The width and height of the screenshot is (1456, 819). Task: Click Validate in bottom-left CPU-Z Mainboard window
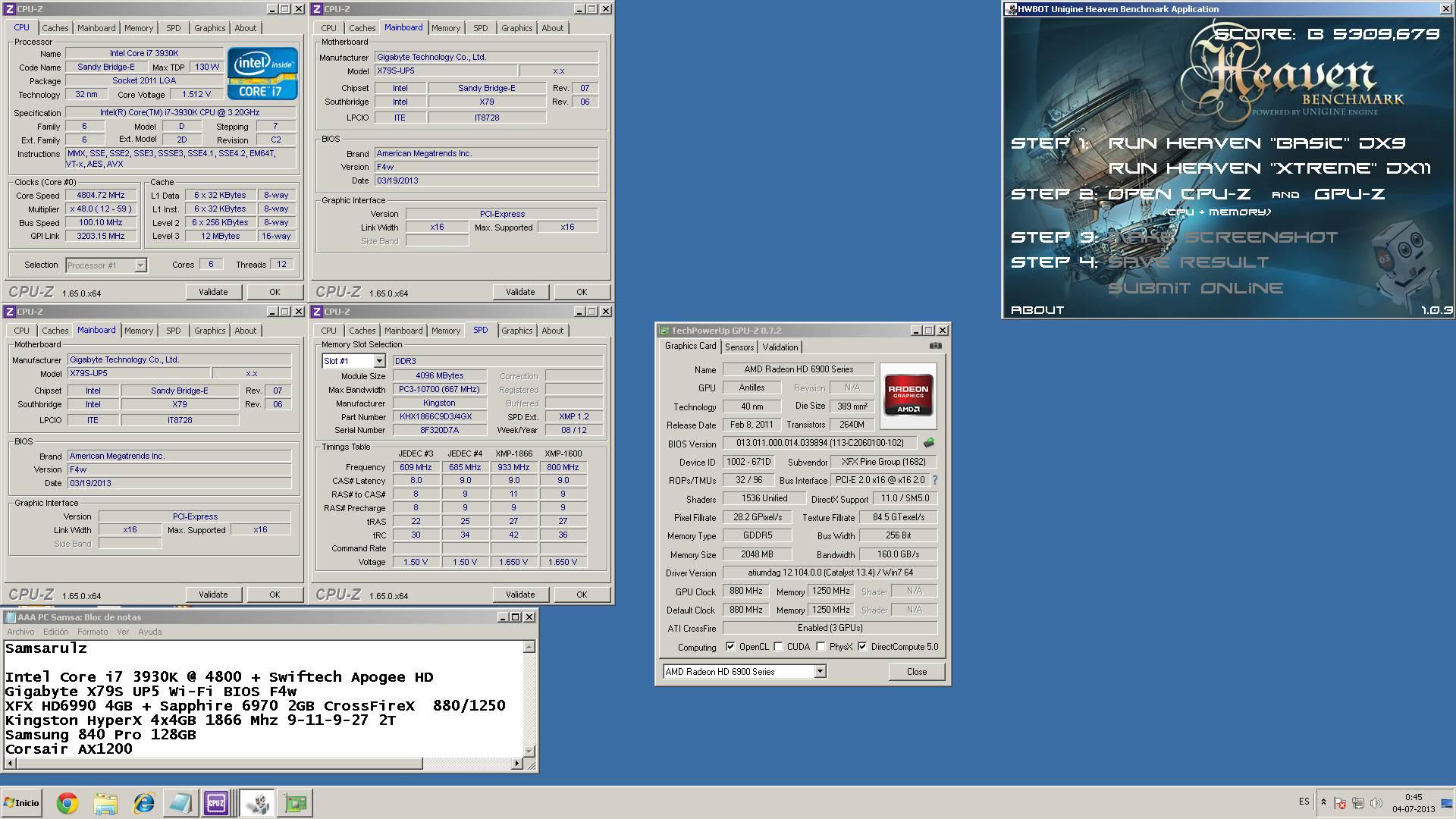click(213, 595)
